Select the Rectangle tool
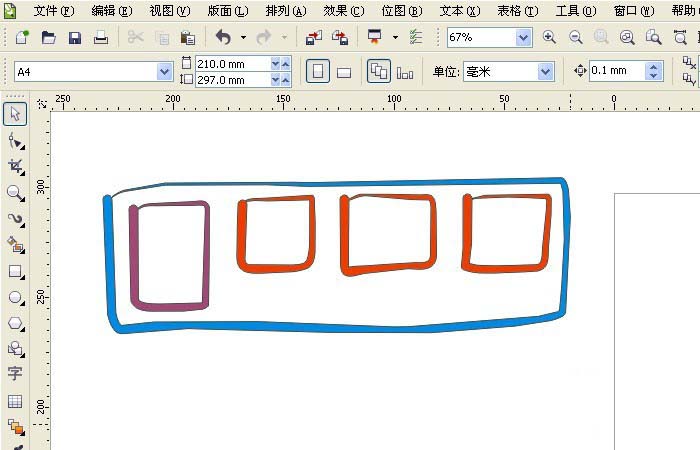The height and width of the screenshot is (450, 700). coord(16,271)
